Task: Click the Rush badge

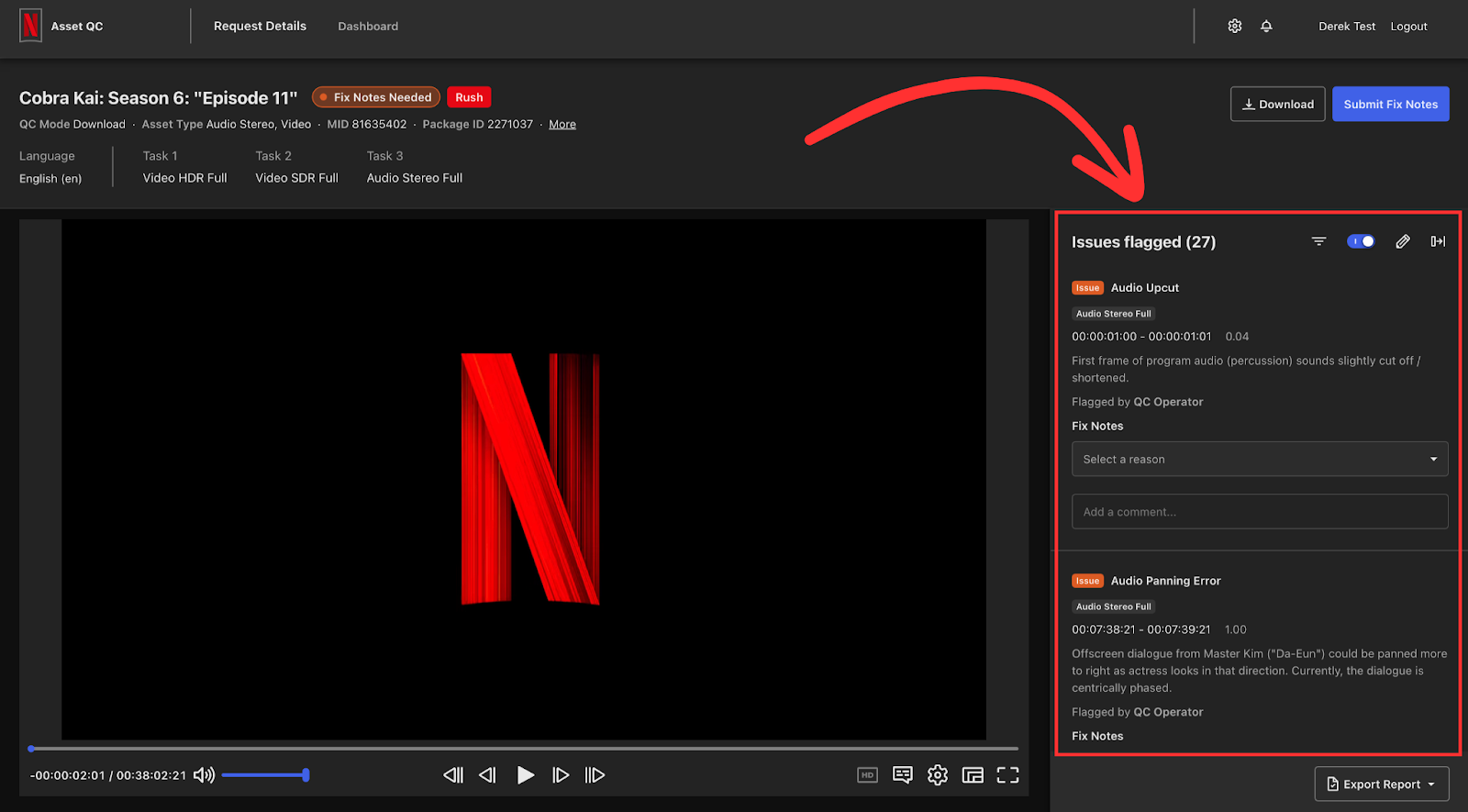Action: click(469, 97)
